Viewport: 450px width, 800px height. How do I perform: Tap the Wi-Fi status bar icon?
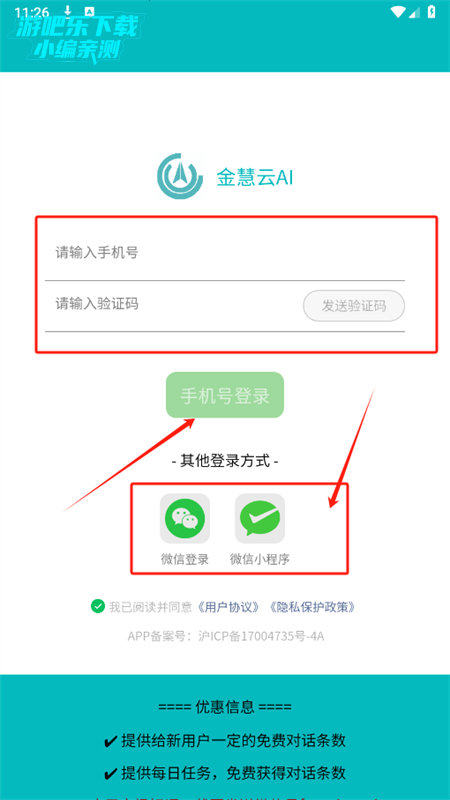click(397, 12)
